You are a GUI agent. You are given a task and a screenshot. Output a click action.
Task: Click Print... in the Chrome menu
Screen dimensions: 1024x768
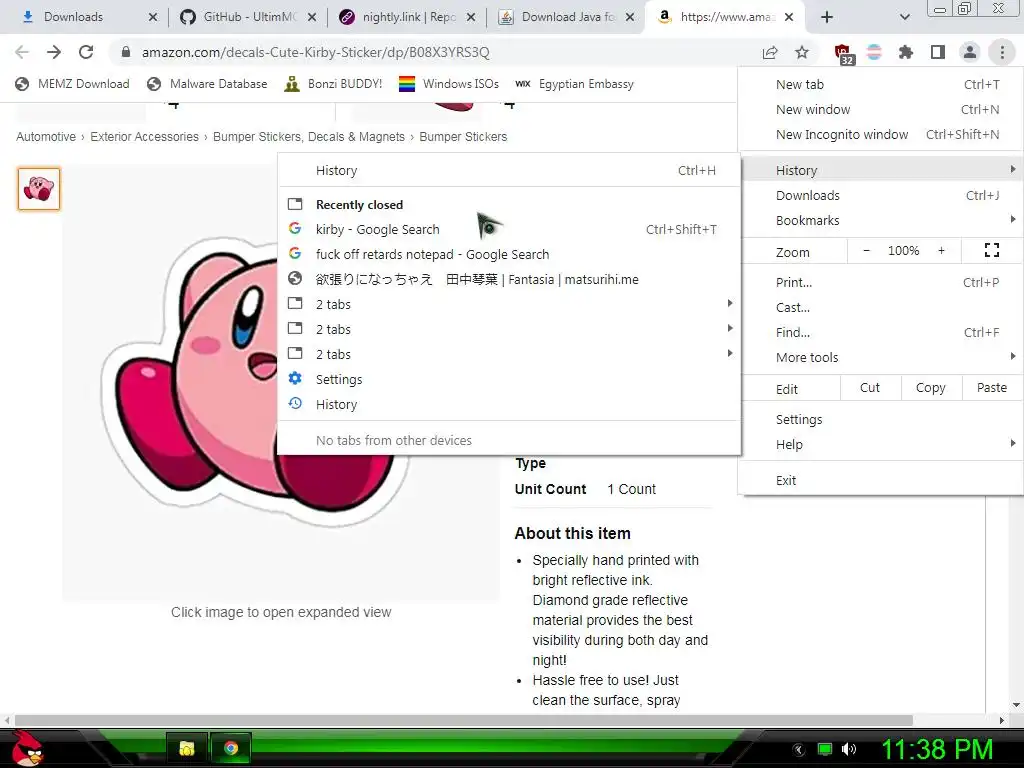pyautogui.click(x=882, y=282)
